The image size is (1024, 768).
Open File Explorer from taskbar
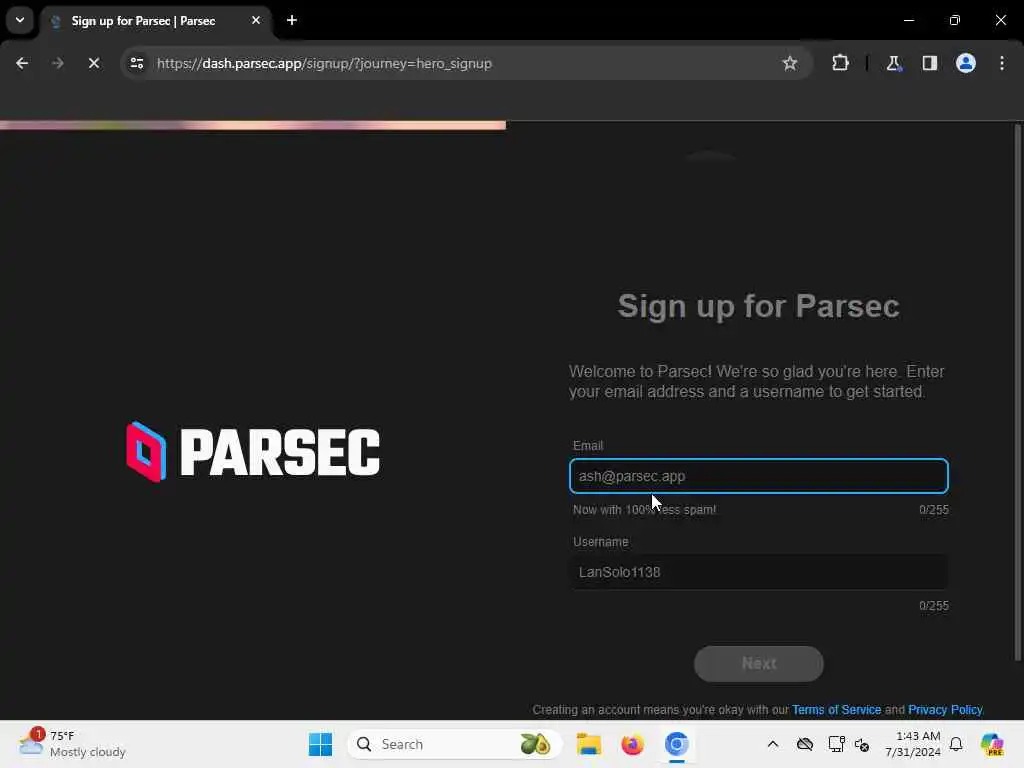pyautogui.click(x=588, y=744)
